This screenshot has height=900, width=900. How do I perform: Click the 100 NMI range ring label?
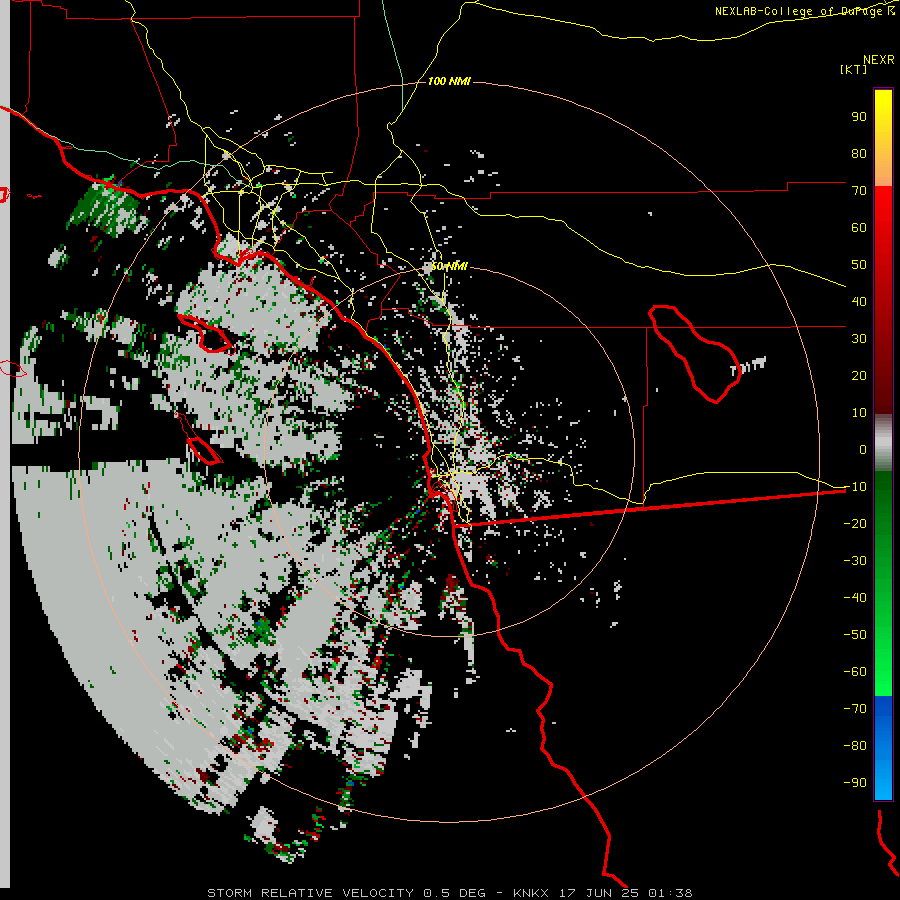tap(449, 82)
